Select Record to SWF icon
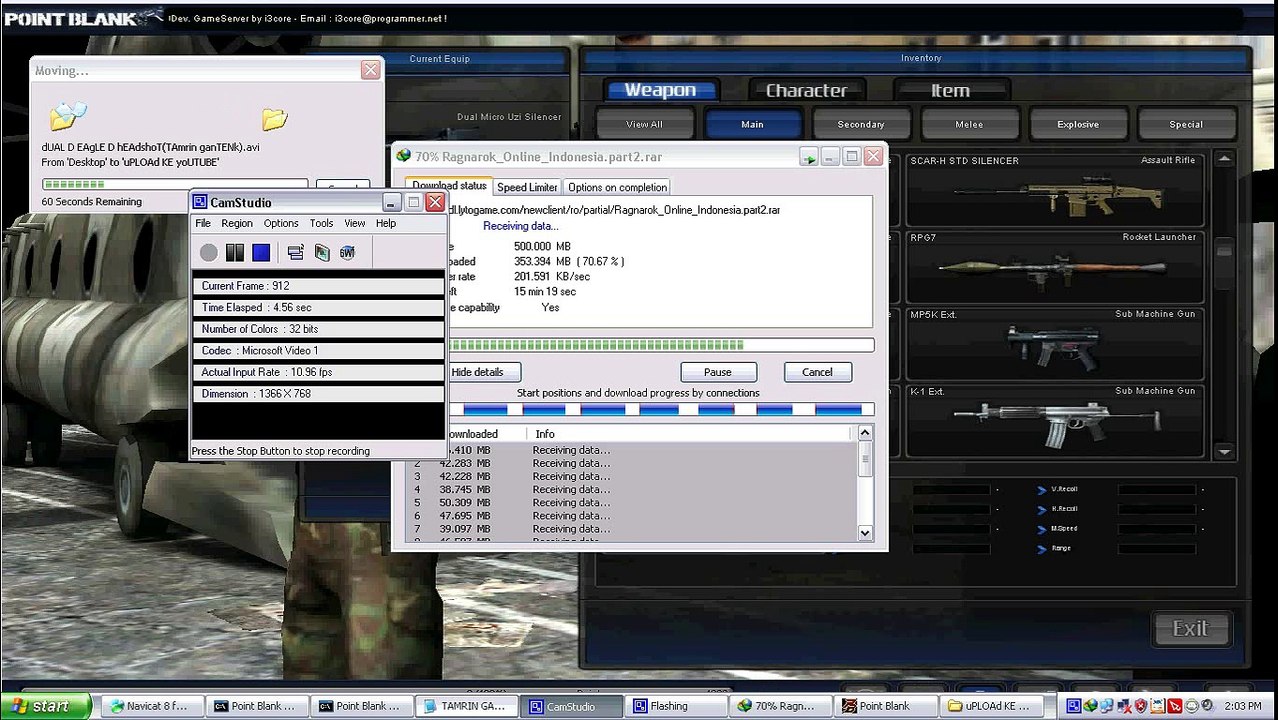The image size is (1278, 720). click(x=347, y=253)
